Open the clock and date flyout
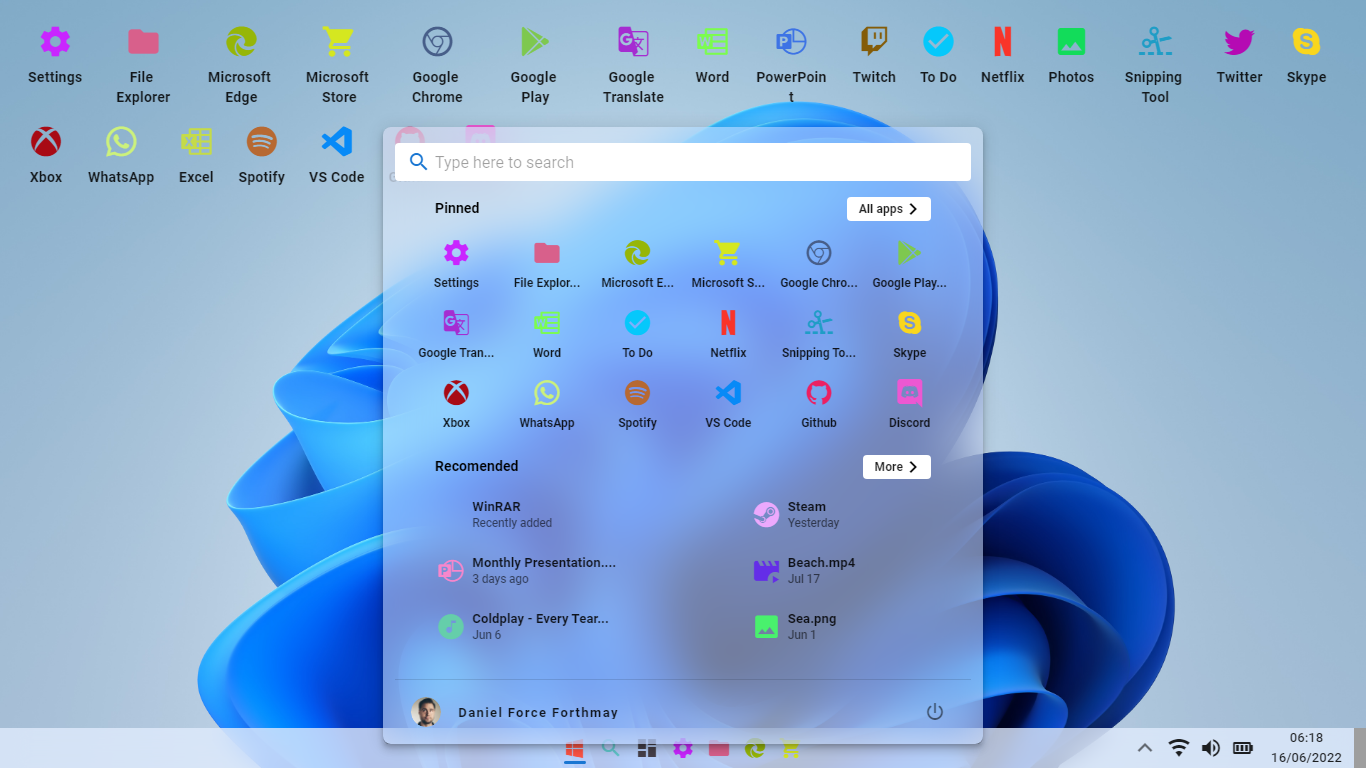The width and height of the screenshot is (1366, 768). click(1306, 748)
